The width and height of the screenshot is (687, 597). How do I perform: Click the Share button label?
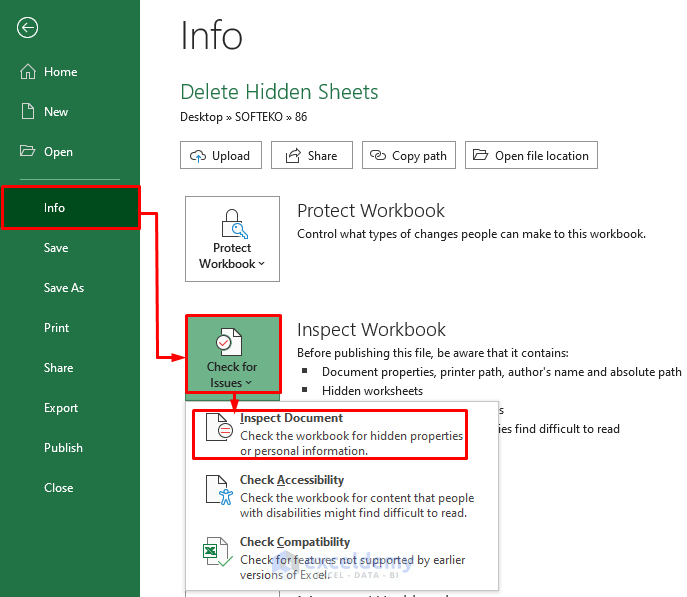pyautogui.click(x=322, y=156)
